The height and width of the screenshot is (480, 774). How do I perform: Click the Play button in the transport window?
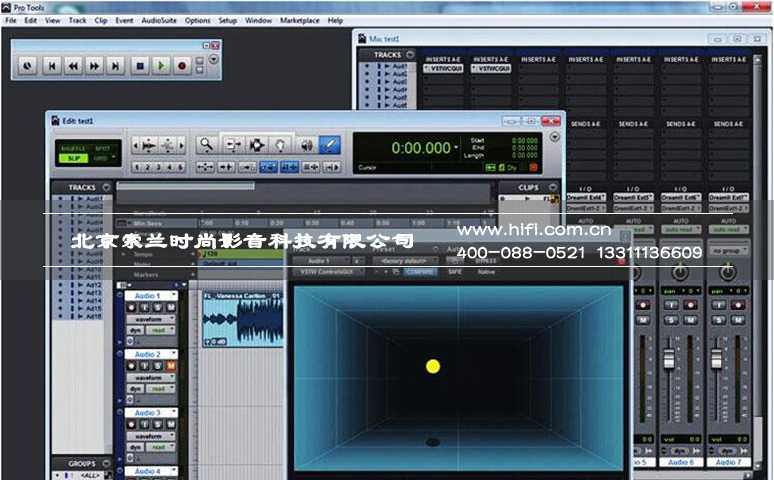[x=161, y=66]
